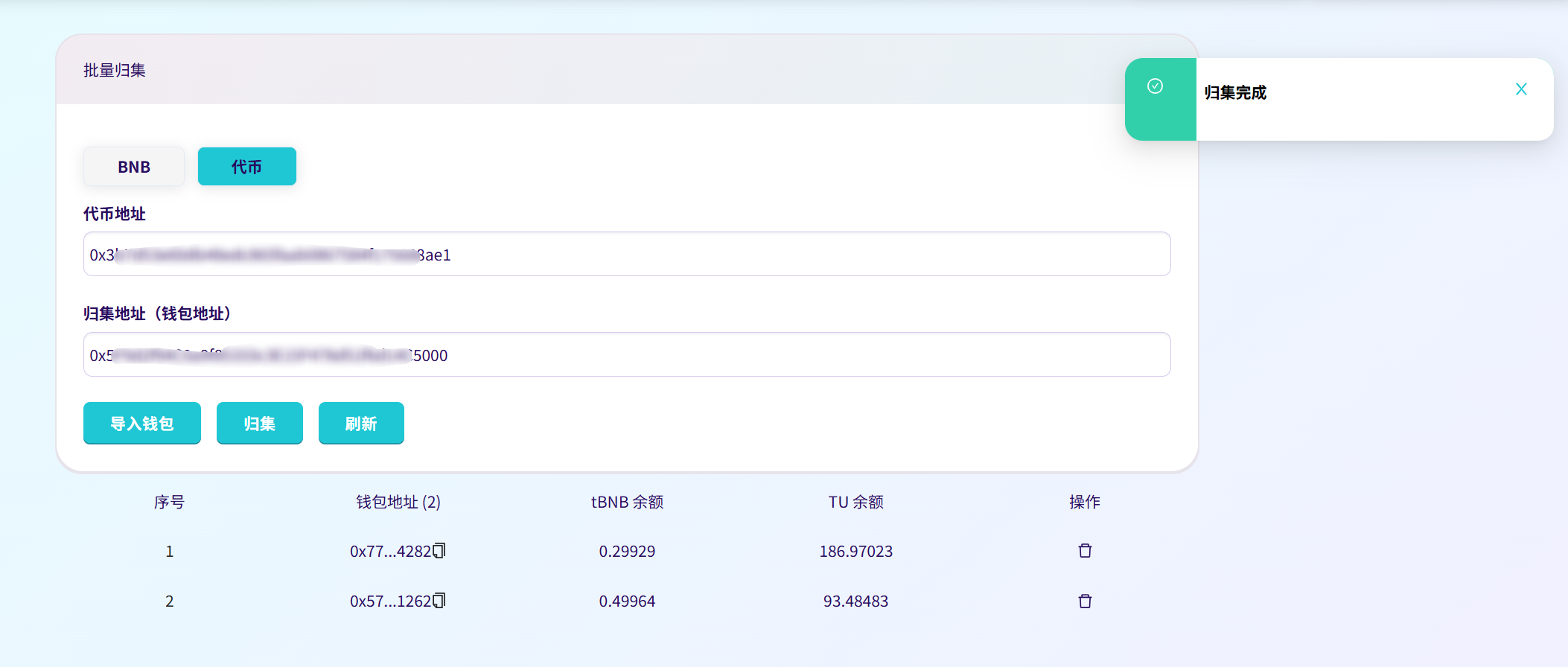Copy wallet address 0x57...1262

(x=439, y=601)
